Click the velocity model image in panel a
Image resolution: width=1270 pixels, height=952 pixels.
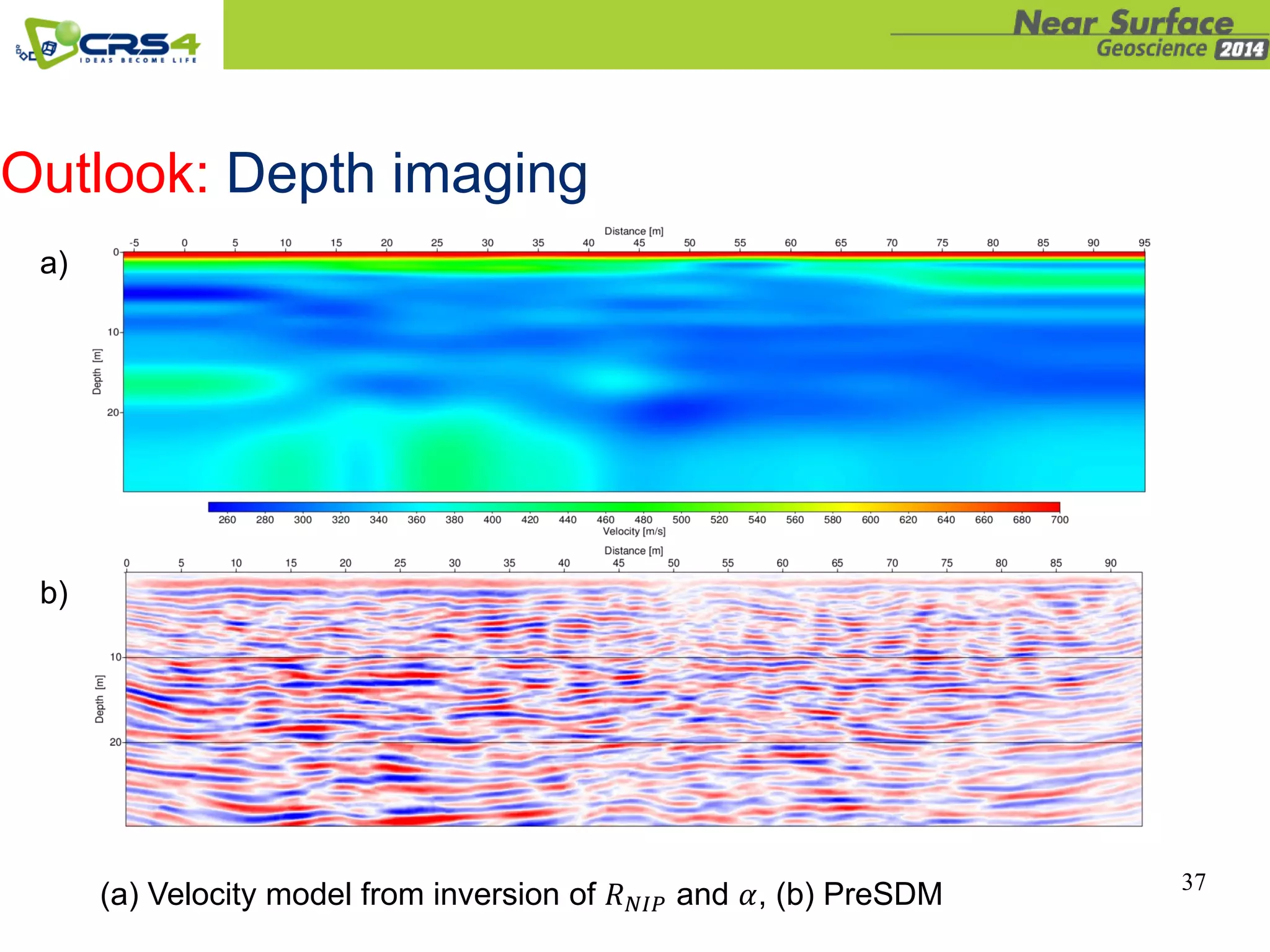pos(634,372)
